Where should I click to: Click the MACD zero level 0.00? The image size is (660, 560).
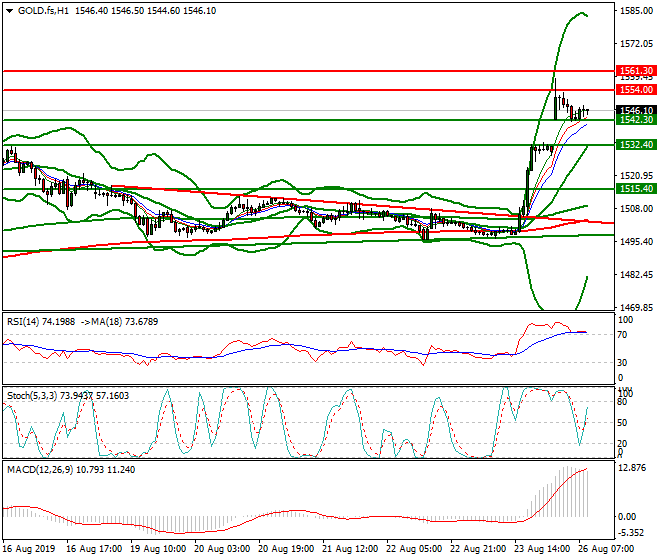[x=628, y=517]
